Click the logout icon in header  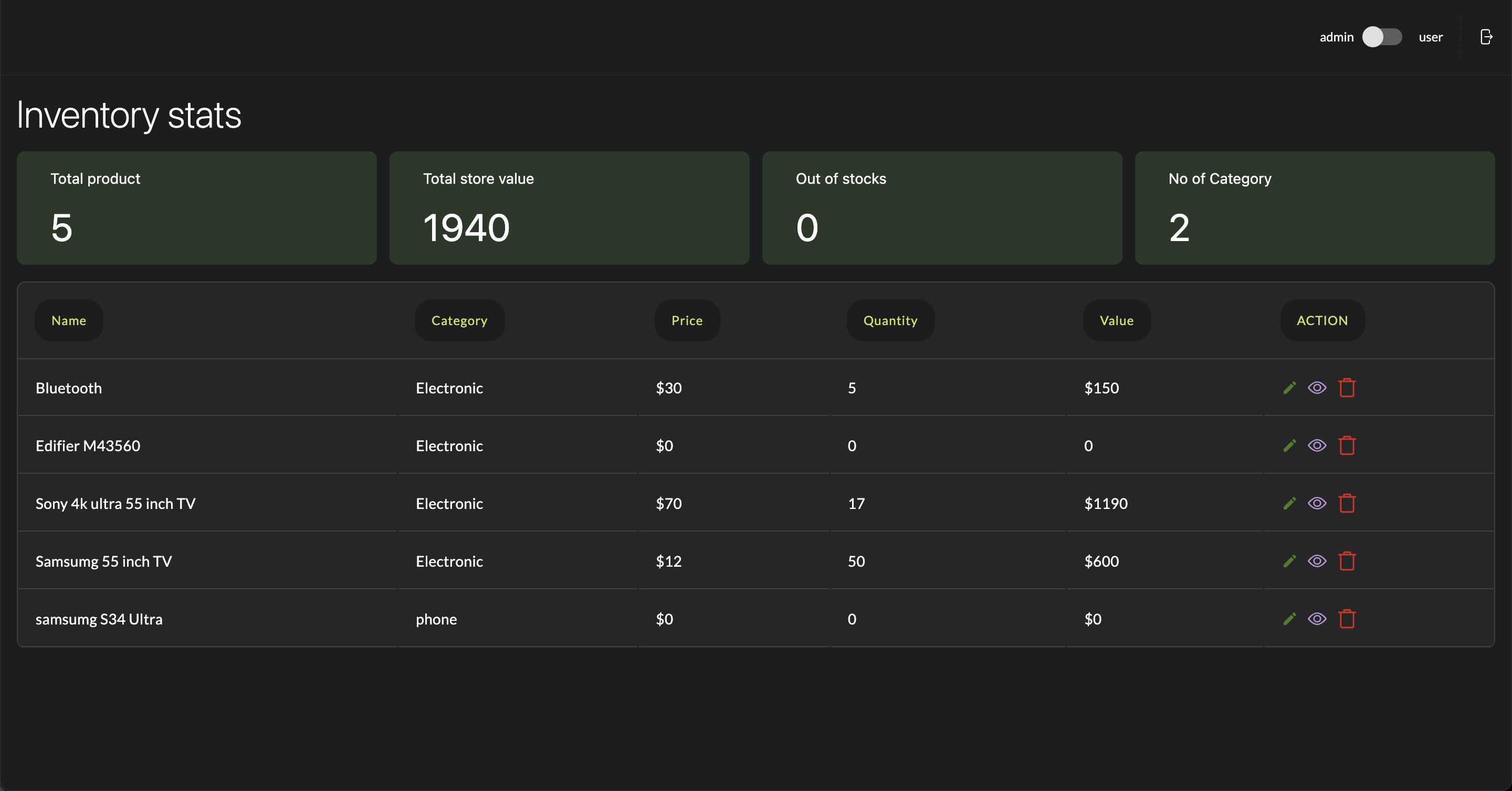coord(1486,37)
